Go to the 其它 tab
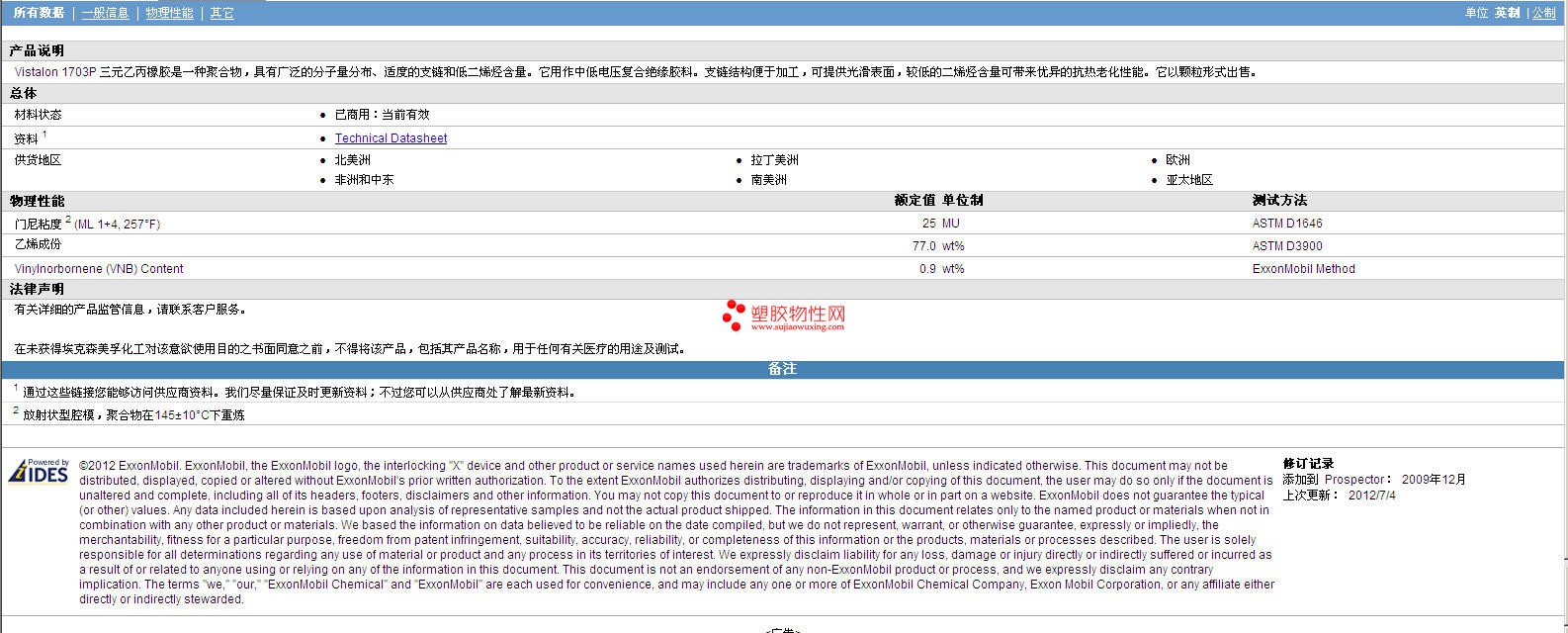This screenshot has height=633, width=1568. [x=222, y=13]
